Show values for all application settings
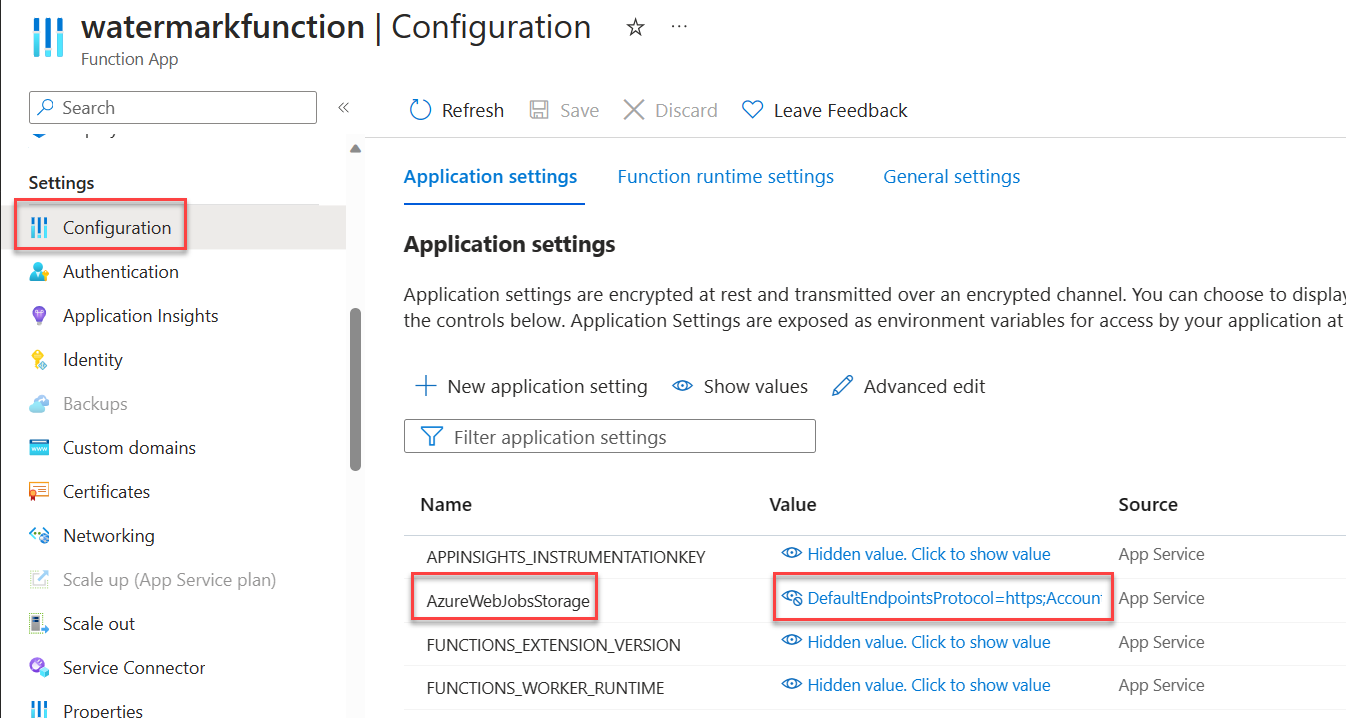The height and width of the screenshot is (718, 1346). [740, 386]
